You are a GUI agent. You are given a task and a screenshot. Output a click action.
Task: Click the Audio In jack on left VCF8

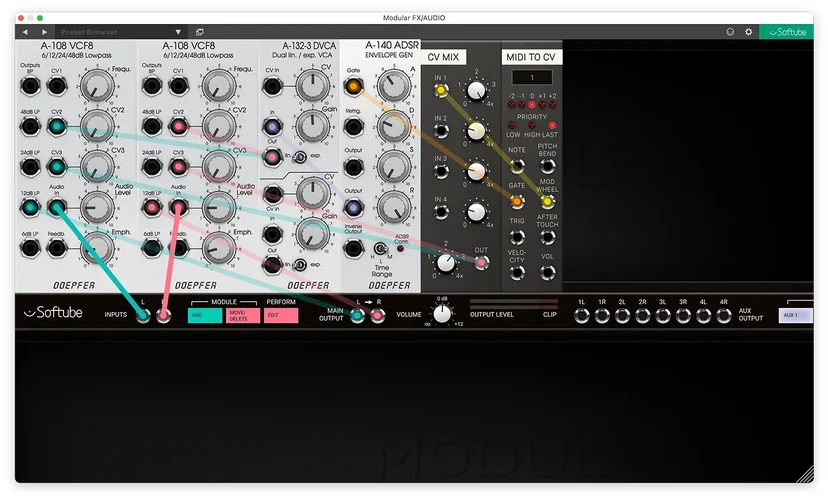pos(57,207)
